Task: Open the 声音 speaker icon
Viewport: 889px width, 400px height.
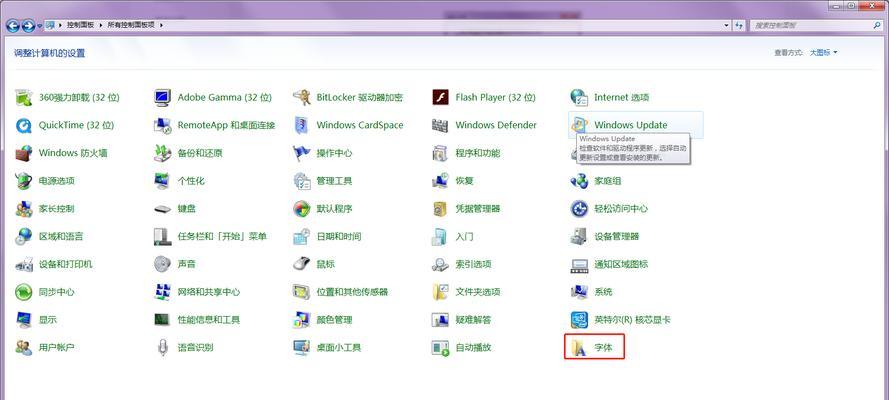Action: 163,264
